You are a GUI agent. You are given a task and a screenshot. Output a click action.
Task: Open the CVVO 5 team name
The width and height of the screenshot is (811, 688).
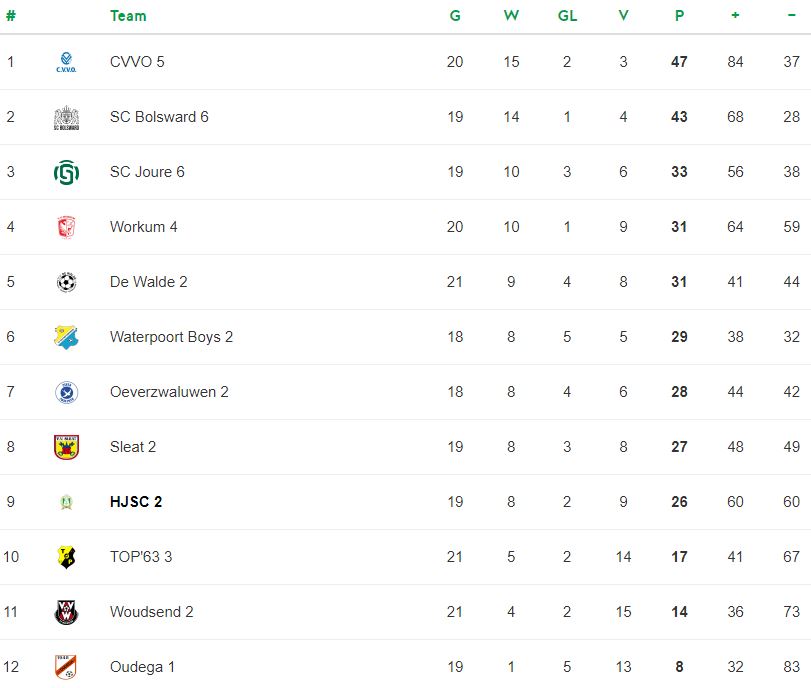137,62
